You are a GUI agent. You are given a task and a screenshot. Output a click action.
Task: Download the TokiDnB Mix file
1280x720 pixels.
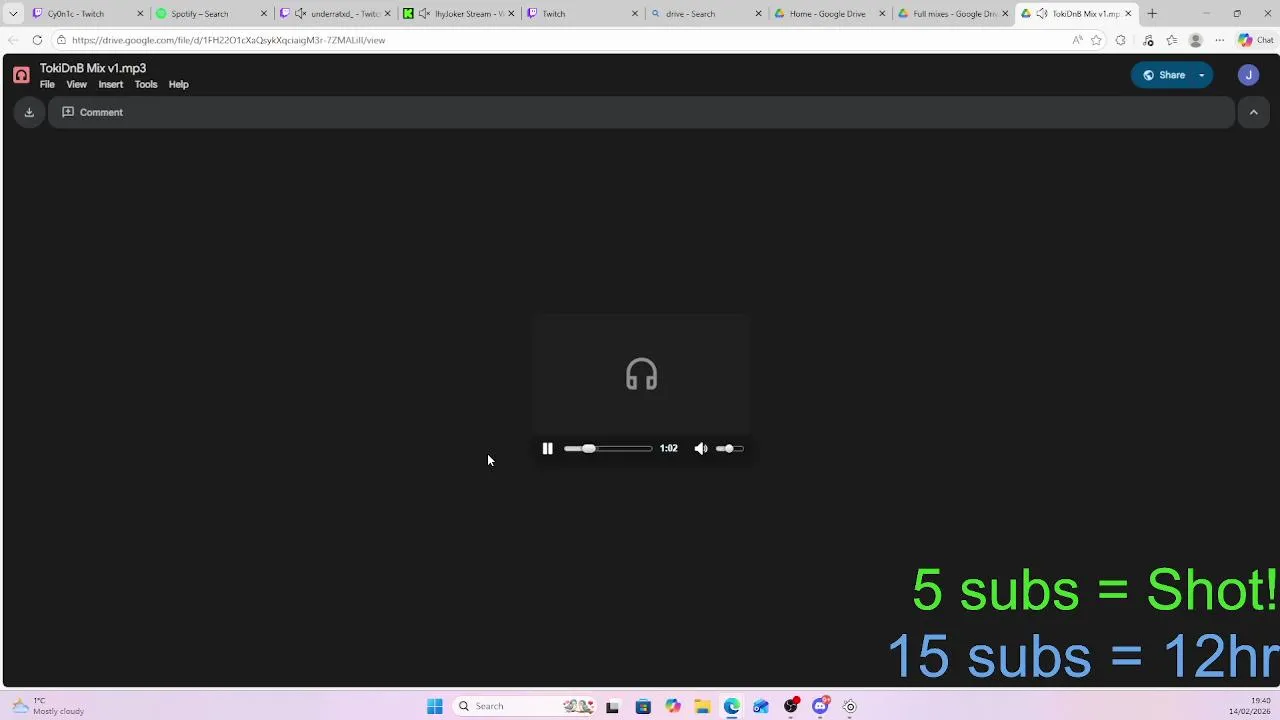[x=29, y=112]
